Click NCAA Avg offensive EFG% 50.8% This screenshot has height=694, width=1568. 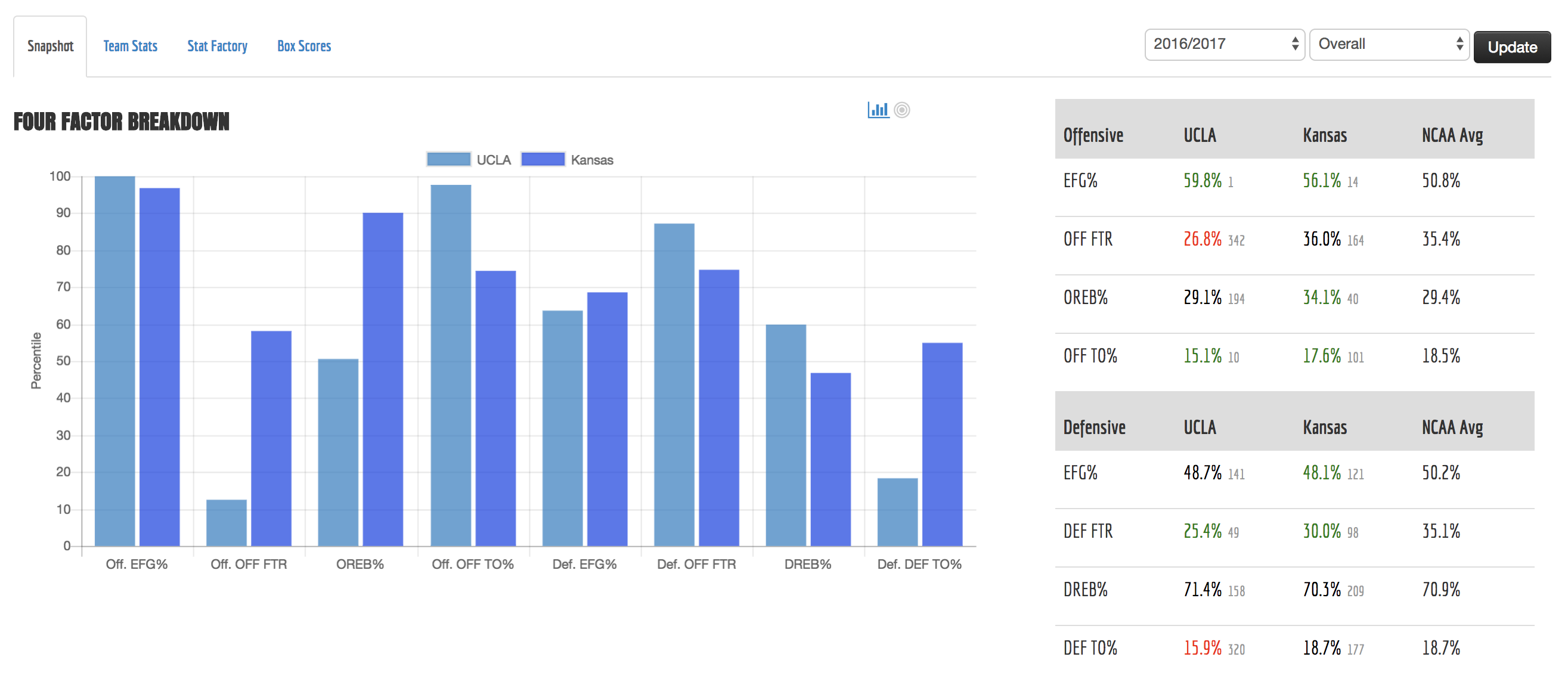pos(1441,181)
